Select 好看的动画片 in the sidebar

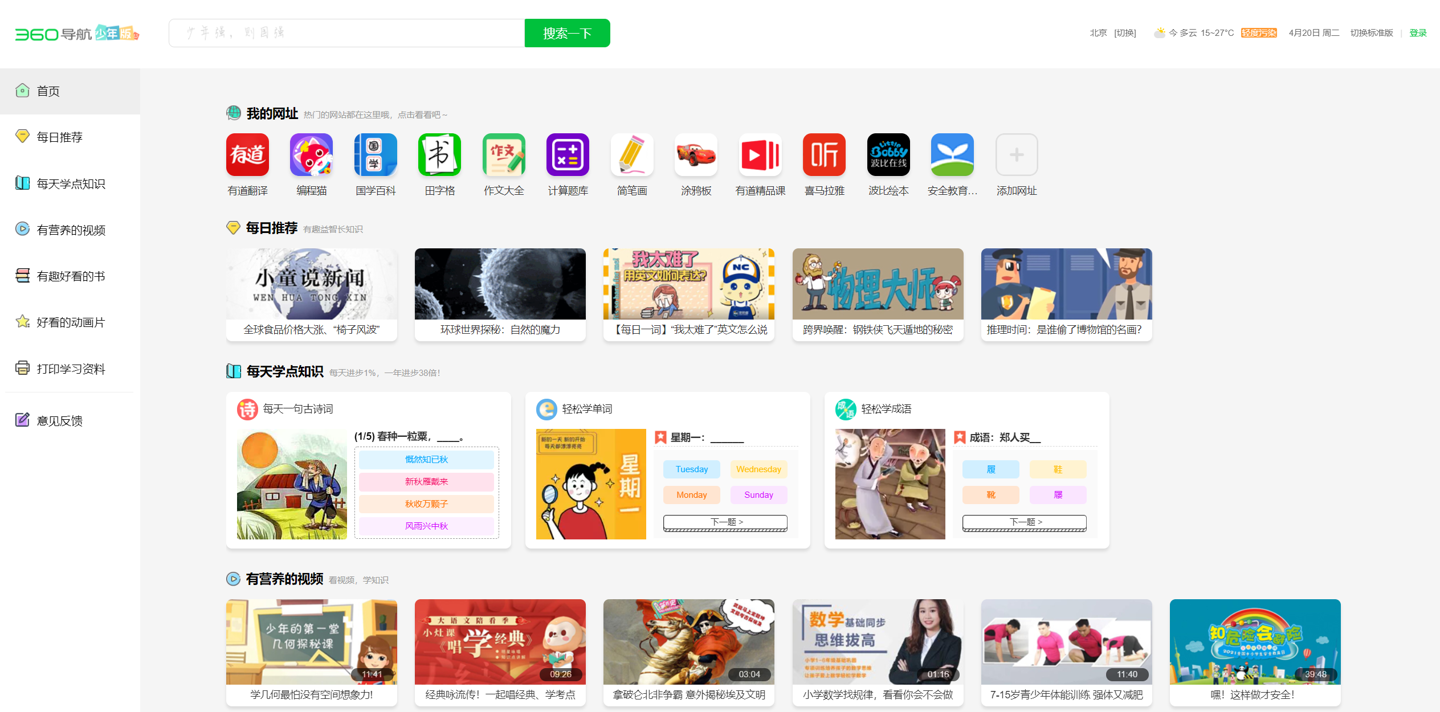tap(70, 322)
